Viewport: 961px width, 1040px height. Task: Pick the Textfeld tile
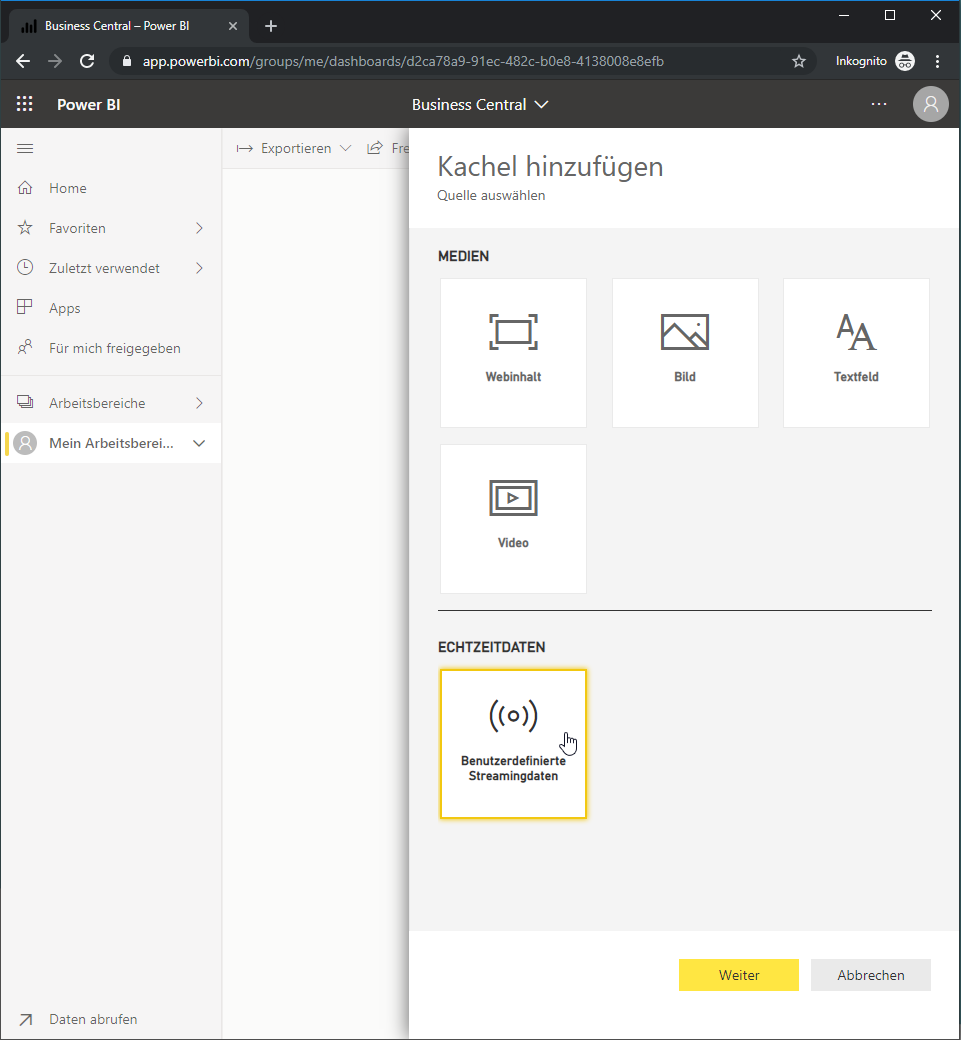point(856,353)
